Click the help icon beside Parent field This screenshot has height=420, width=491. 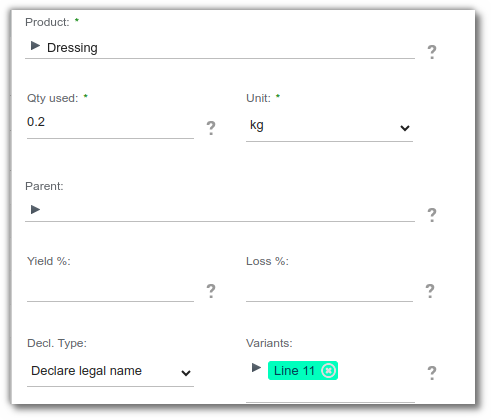point(432,215)
